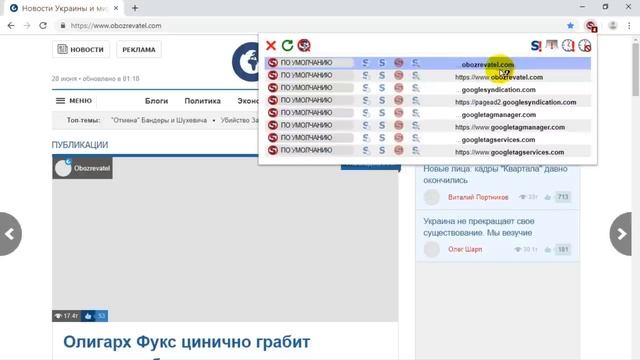The width and height of the screenshot is (640, 360).
Task: Choose Custom preset for ...googlesyndication.com
Action: pos(416,88)
